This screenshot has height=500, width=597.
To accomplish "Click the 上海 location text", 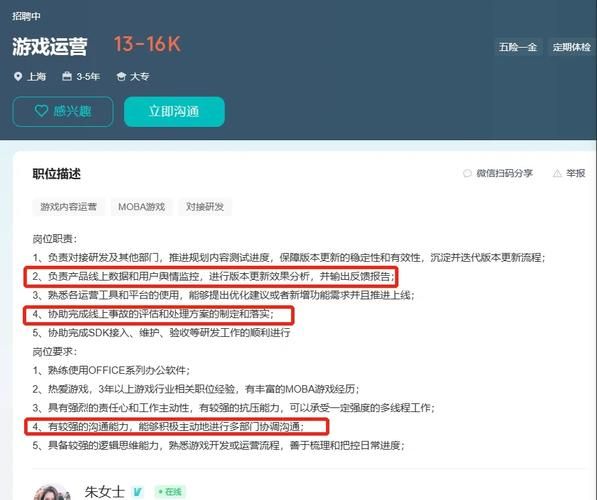I will (x=37, y=77).
